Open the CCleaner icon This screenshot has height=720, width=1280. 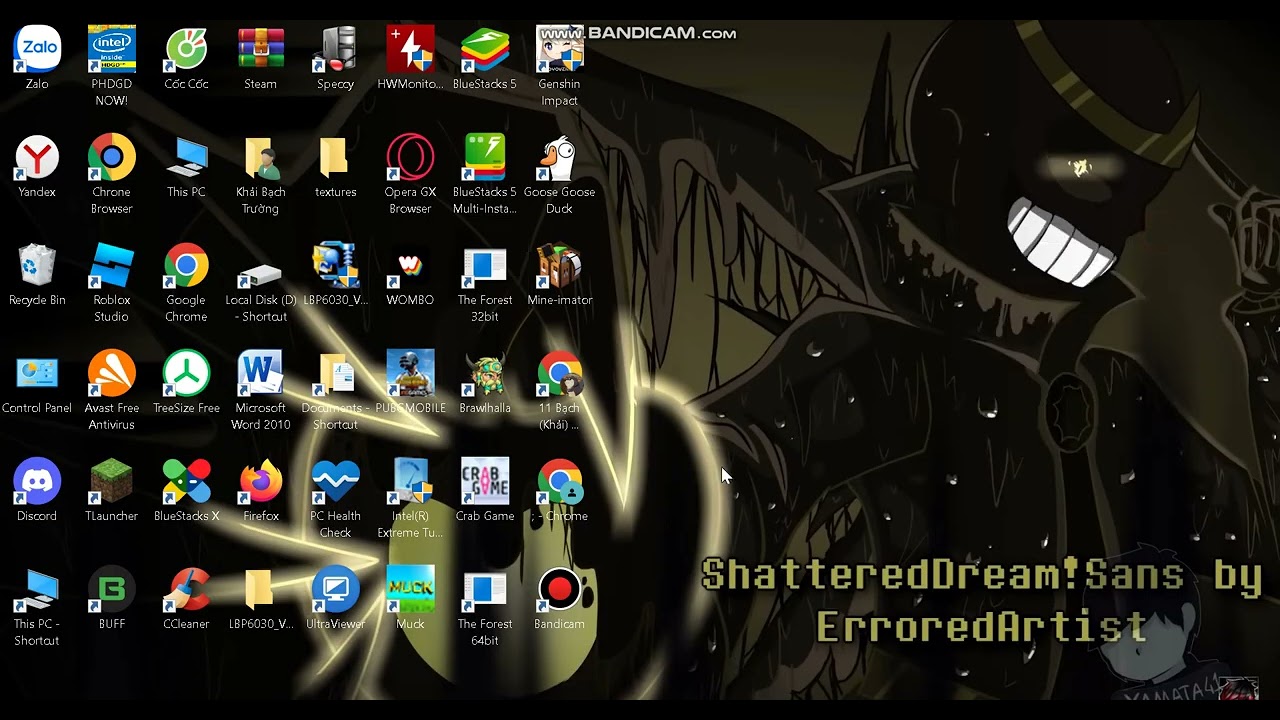[x=186, y=589]
